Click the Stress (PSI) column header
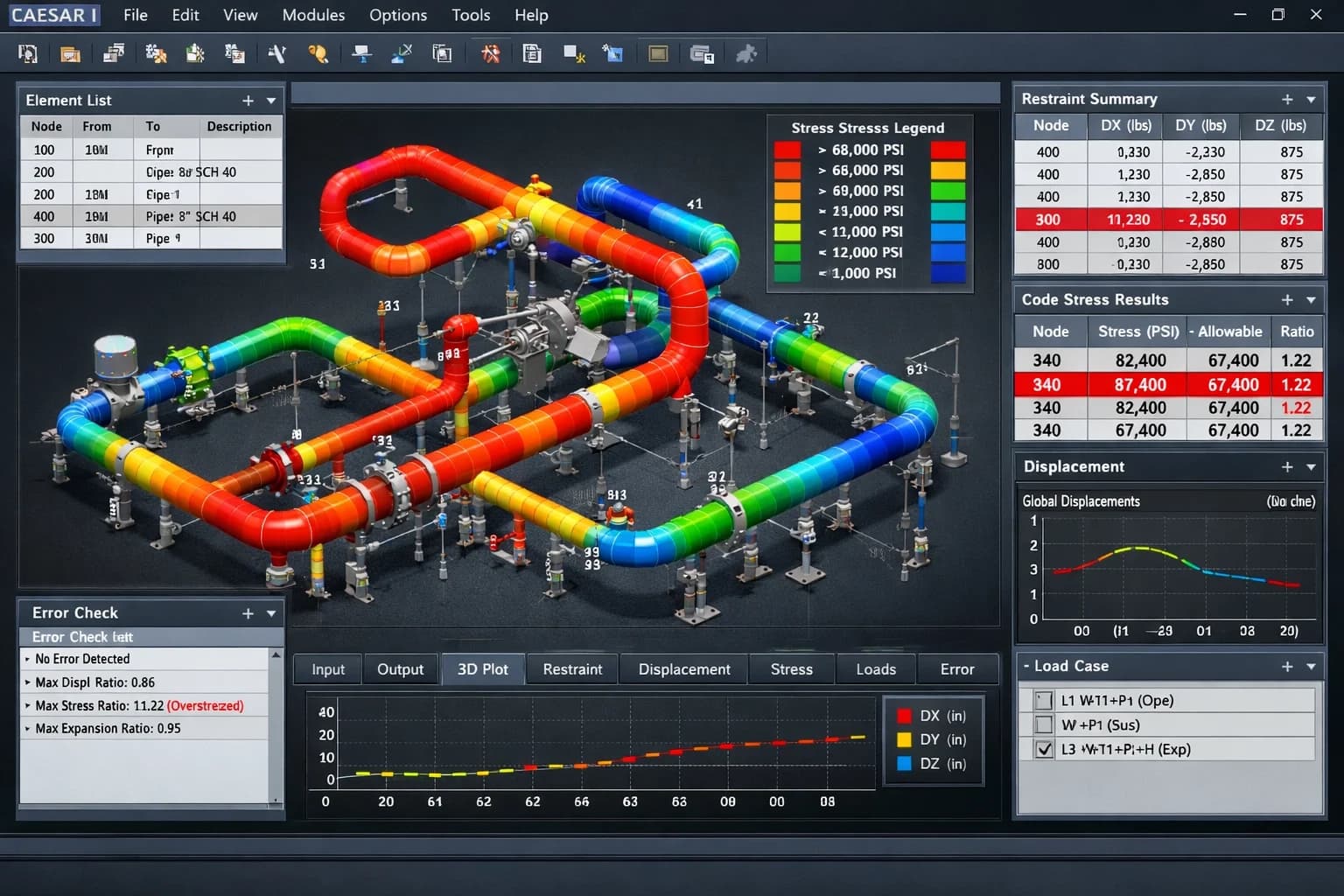This screenshot has width=1344, height=896. click(x=1137, y=332)
